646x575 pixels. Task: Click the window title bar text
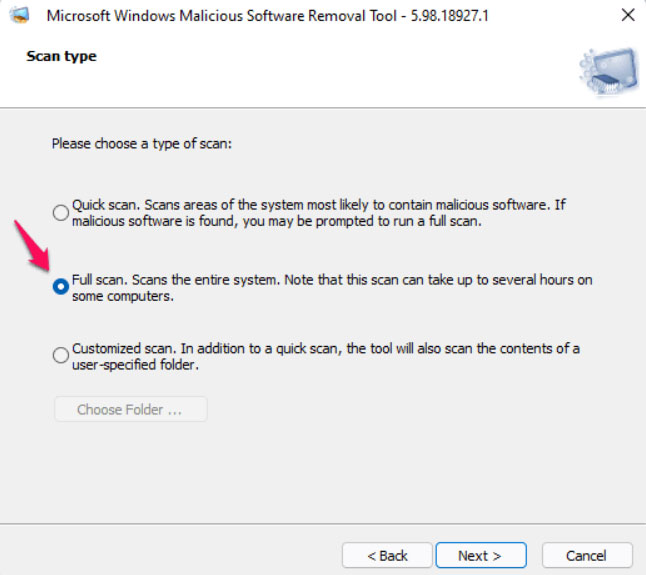click(267, 16)
